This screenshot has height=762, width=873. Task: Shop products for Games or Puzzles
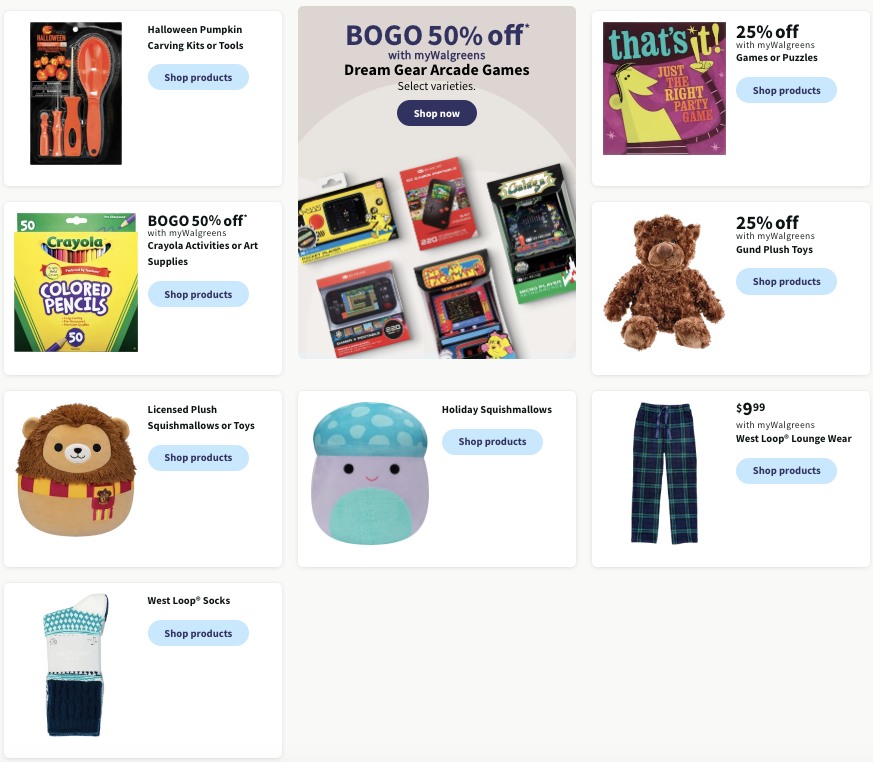click(x=786, y=90)
